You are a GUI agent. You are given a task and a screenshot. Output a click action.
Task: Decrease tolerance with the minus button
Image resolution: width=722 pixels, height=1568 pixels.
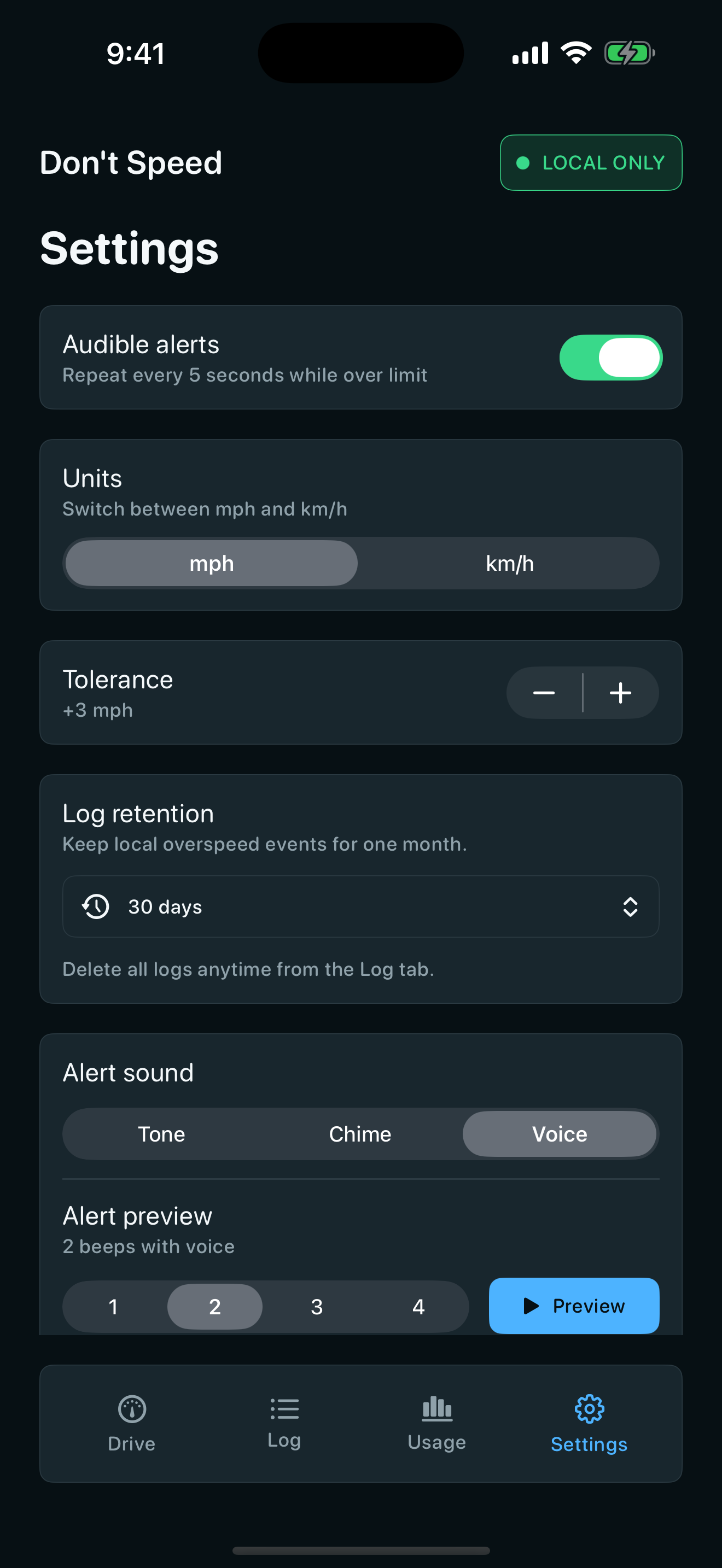tap(544, 693)
